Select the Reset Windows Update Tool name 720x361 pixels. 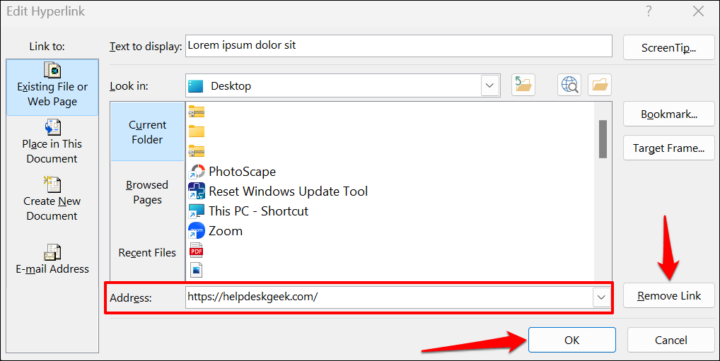288,191
